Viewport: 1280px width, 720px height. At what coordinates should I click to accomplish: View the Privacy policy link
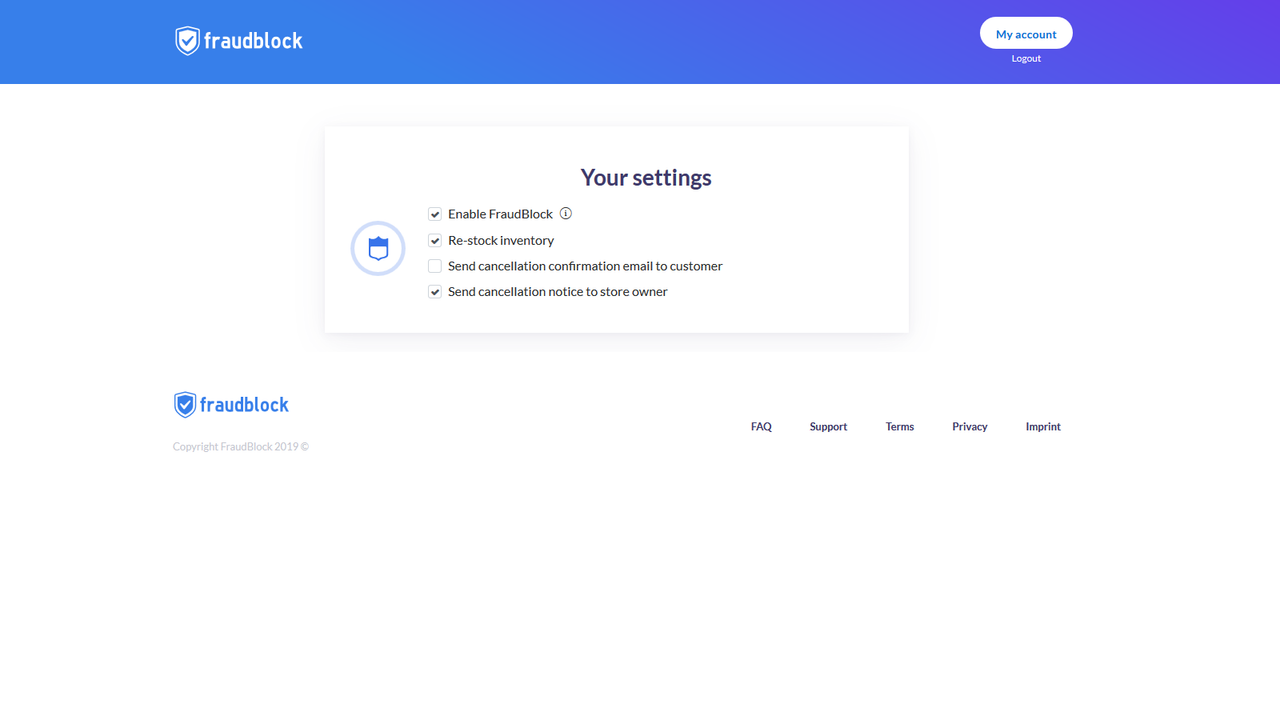tap(970, 427)
